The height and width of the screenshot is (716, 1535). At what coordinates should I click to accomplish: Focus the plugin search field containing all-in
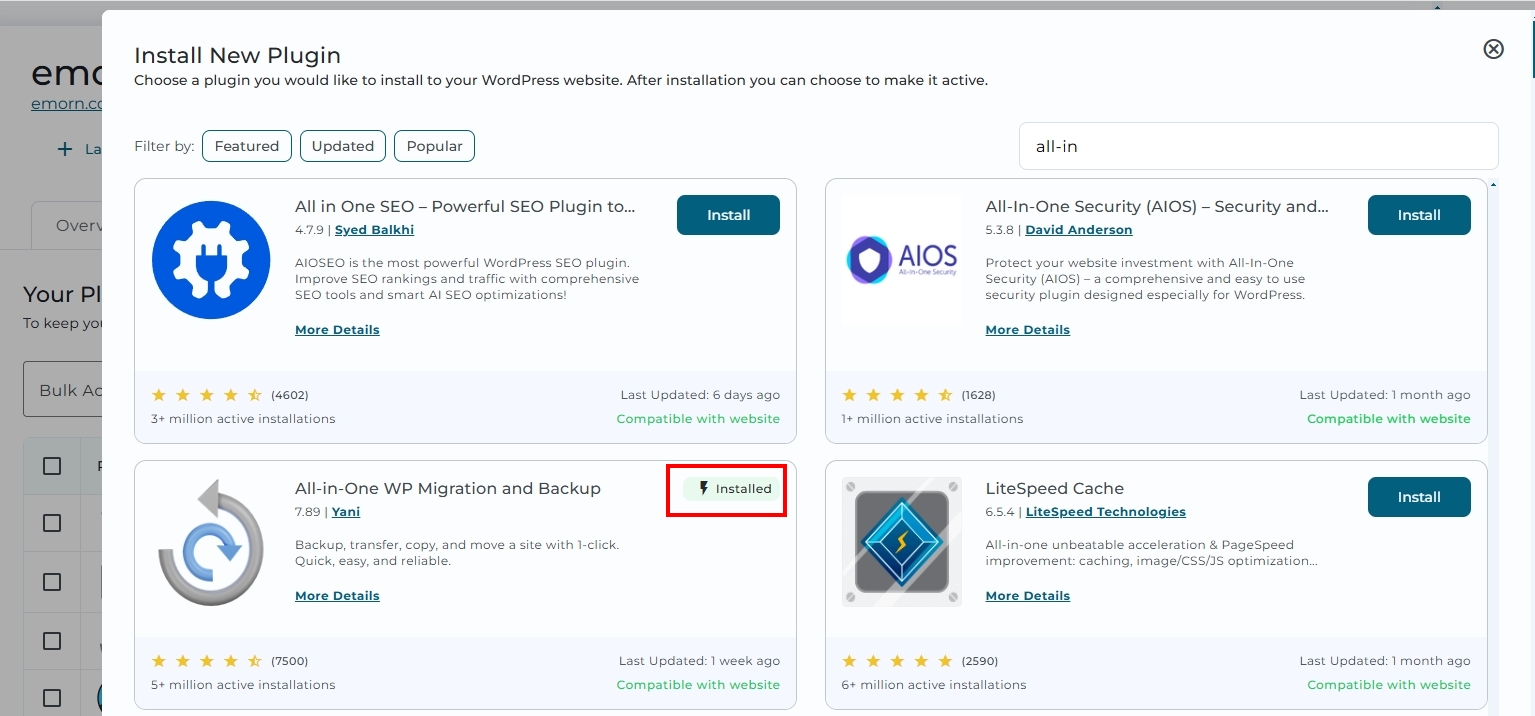(x=1258, y=146)
